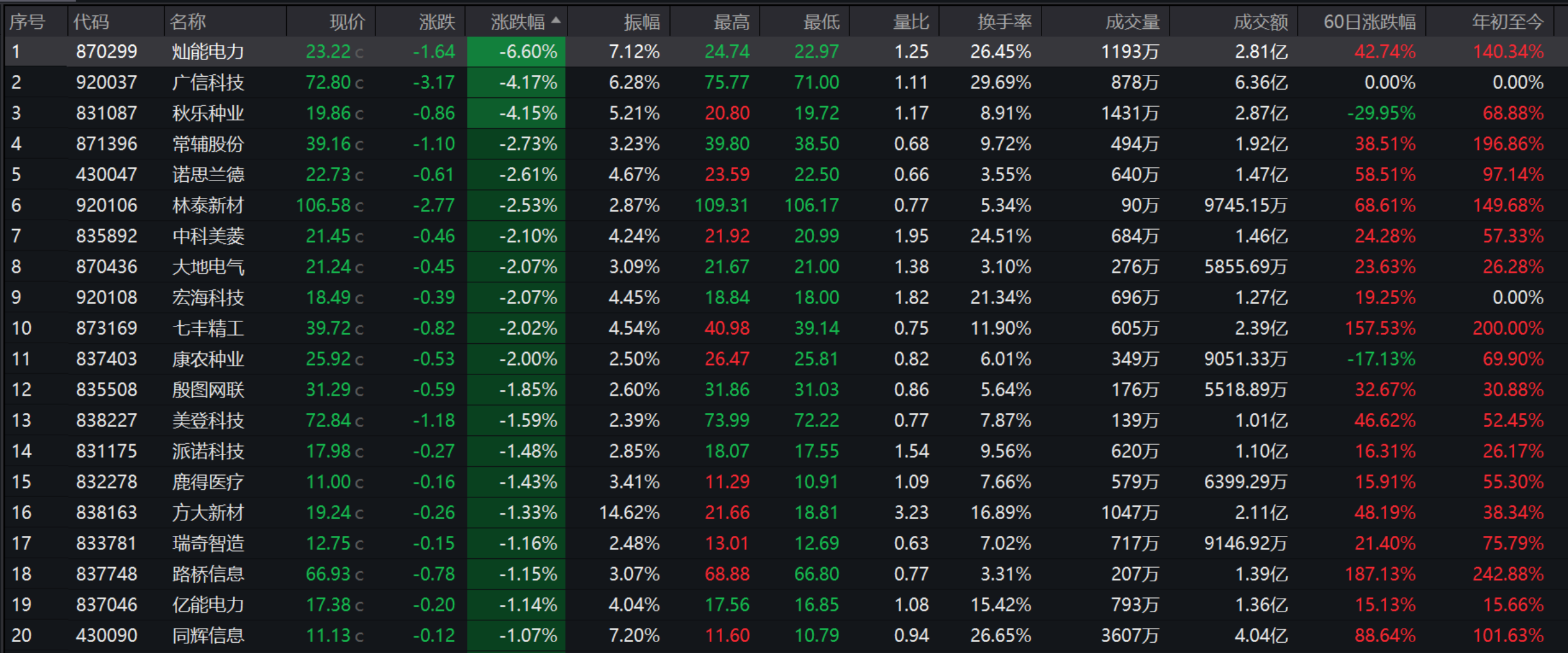Open stock 诺思兰德

[208, 175]
